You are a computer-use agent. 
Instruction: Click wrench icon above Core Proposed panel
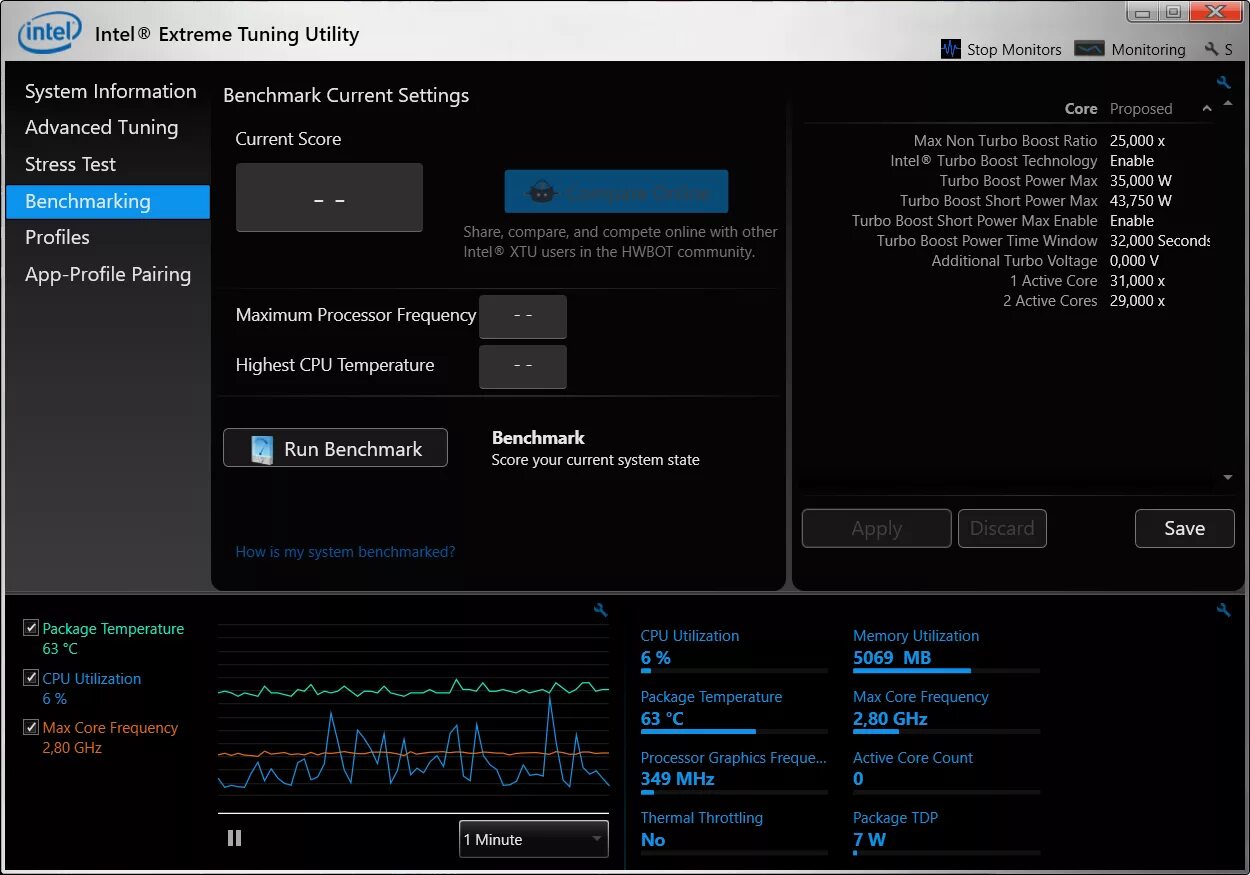coord(1223,83)
